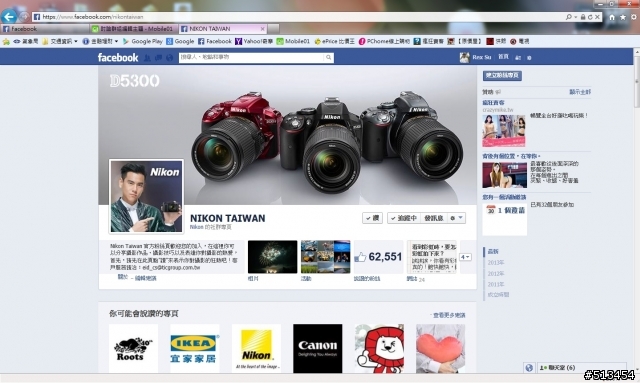Open the PChome bookmark
The height and width of the screenshot is (383, 640).
pos(384,41)
